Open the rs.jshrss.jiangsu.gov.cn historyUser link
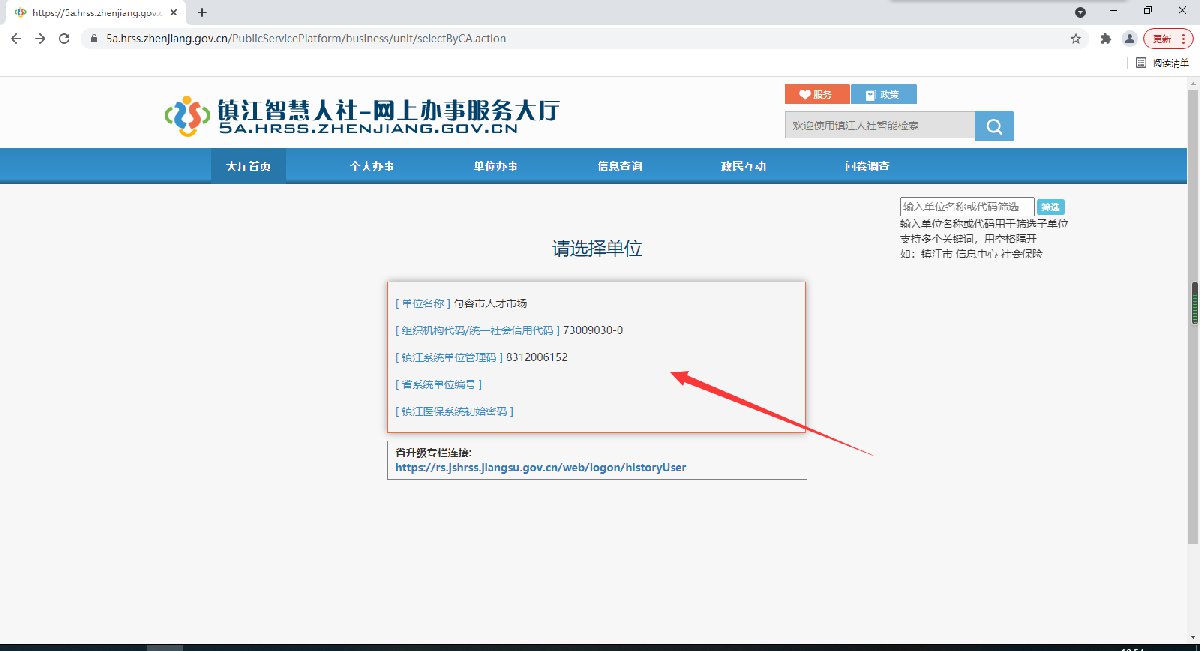Viewport: 1200px width, 651px height. (540, 467)
